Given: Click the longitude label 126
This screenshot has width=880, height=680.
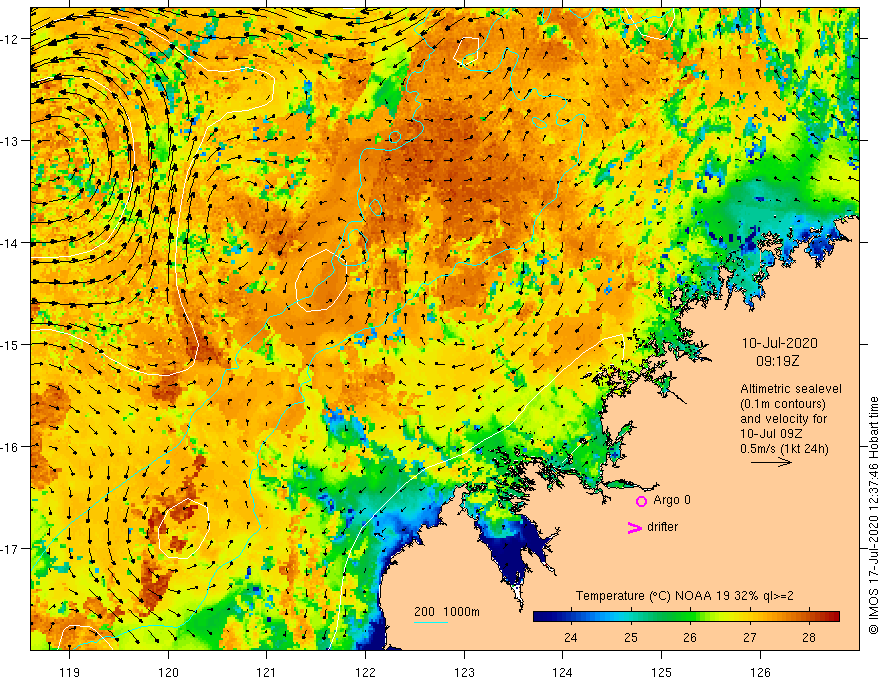Looking at the screenshot, I should tap(760, 672).
